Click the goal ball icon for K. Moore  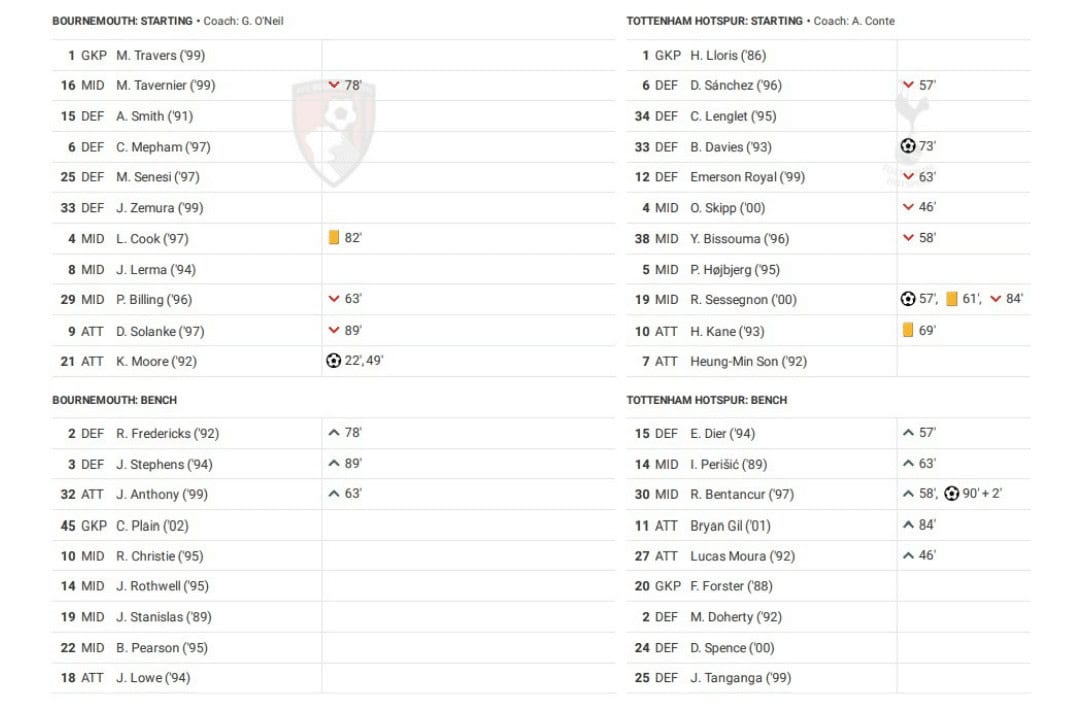[x=333, y=360]
